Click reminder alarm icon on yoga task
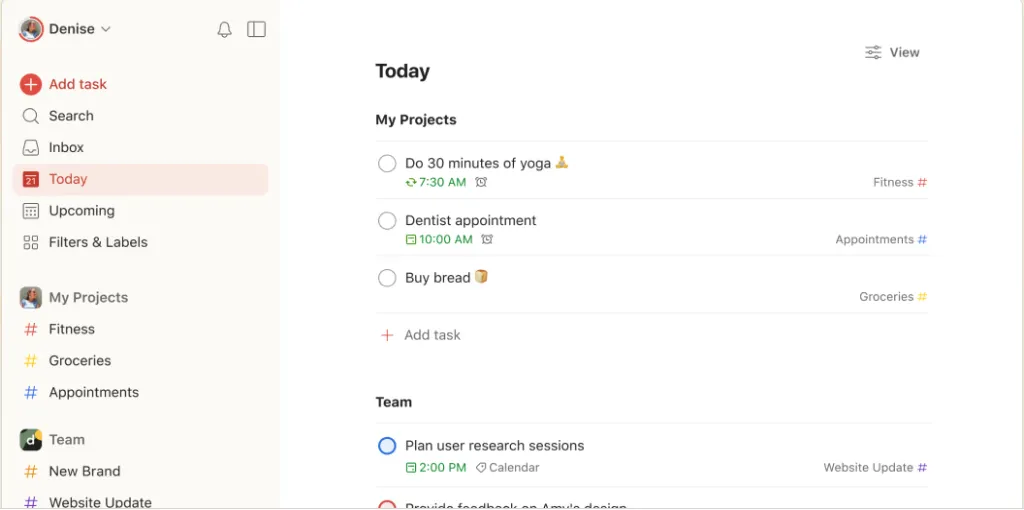The image size is (1024, 510). coord(481,182)
